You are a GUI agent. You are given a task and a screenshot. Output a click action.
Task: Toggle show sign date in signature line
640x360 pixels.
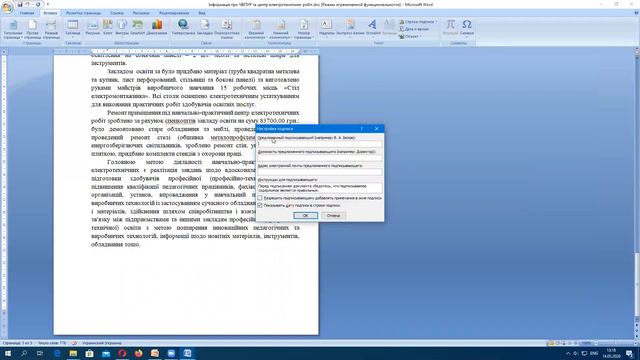[x=260, y=205]
